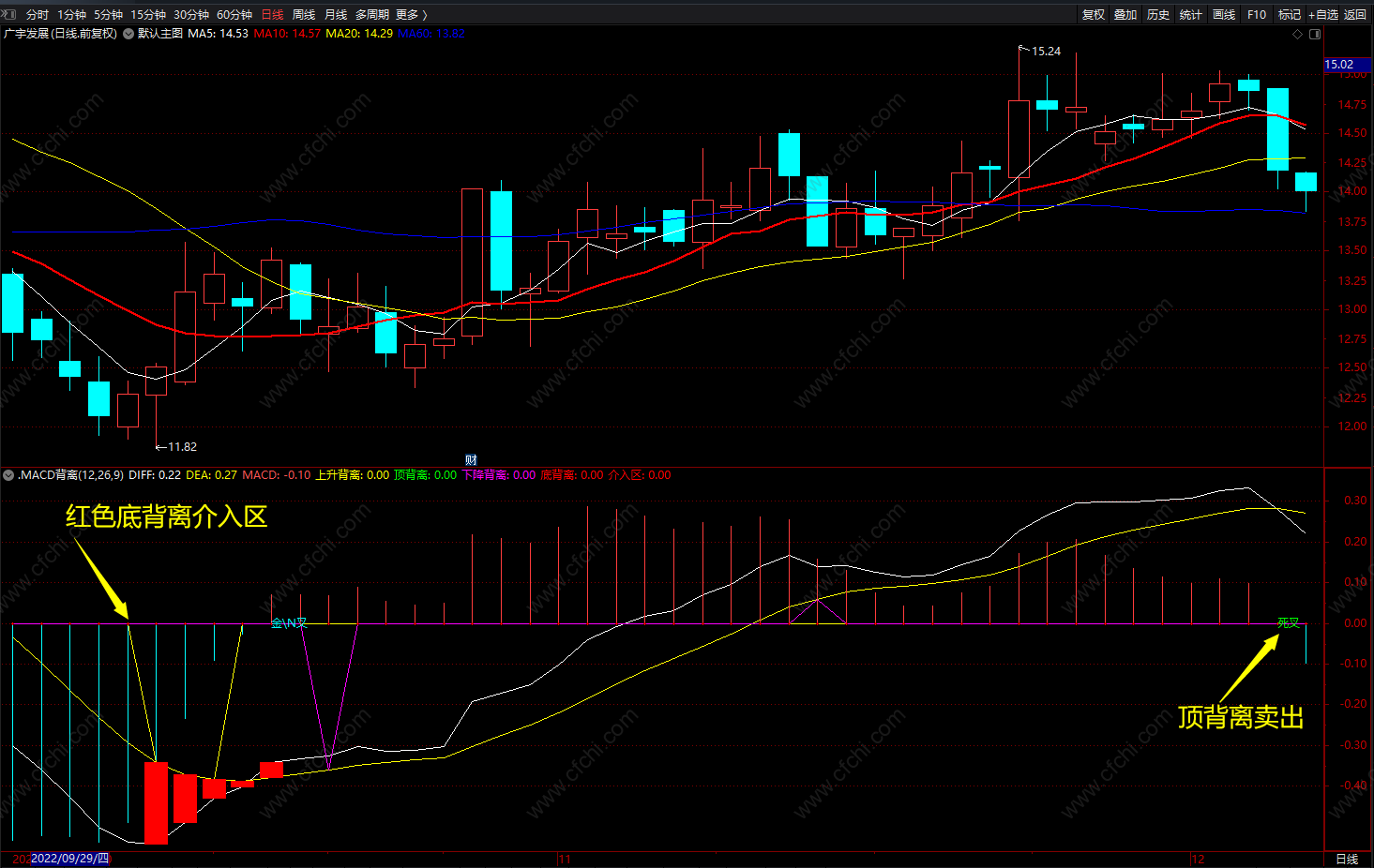1374x868 pixels.
Task: Click the 2022/09/29/四 date marker
Action: (70, 859)
